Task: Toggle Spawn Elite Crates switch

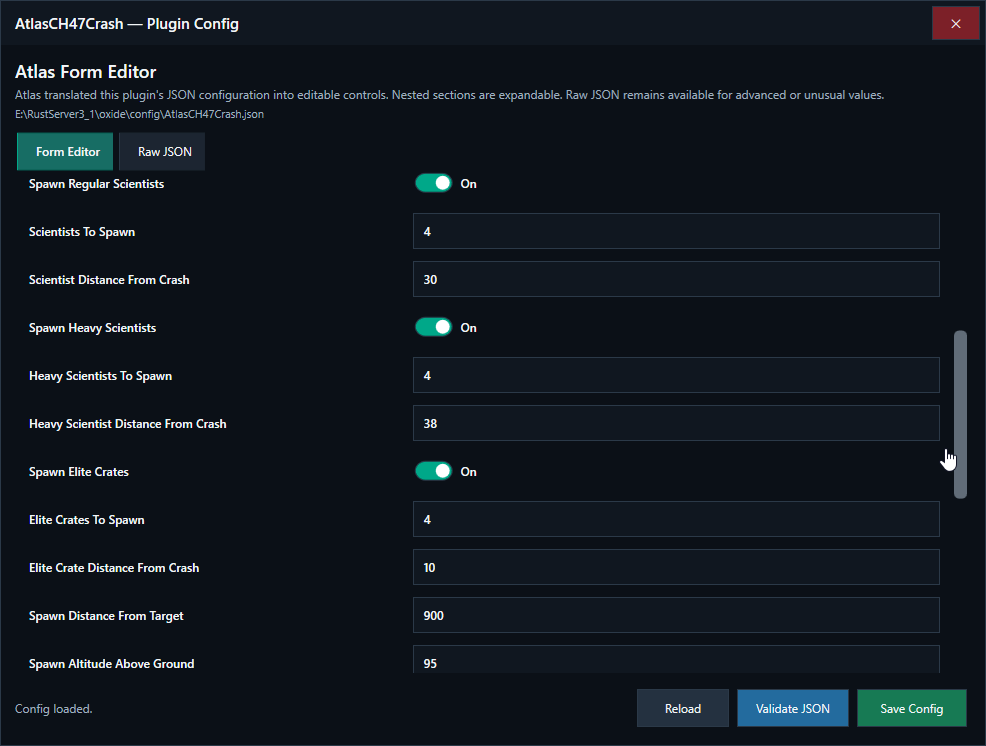Action: (433, 471)
